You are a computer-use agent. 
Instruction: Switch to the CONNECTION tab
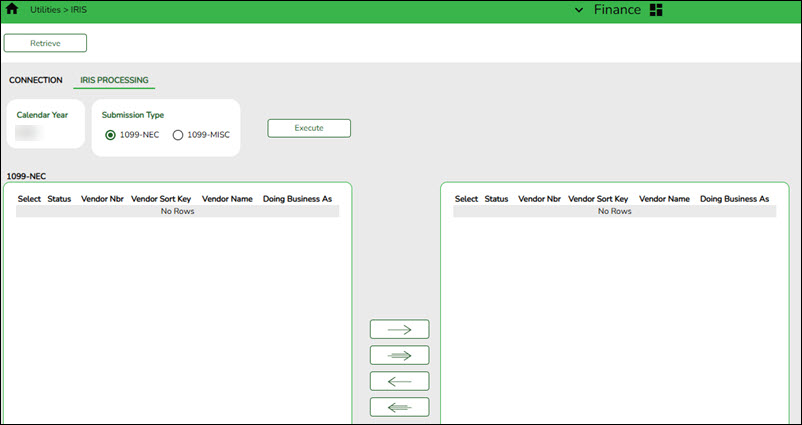(36, 80)
